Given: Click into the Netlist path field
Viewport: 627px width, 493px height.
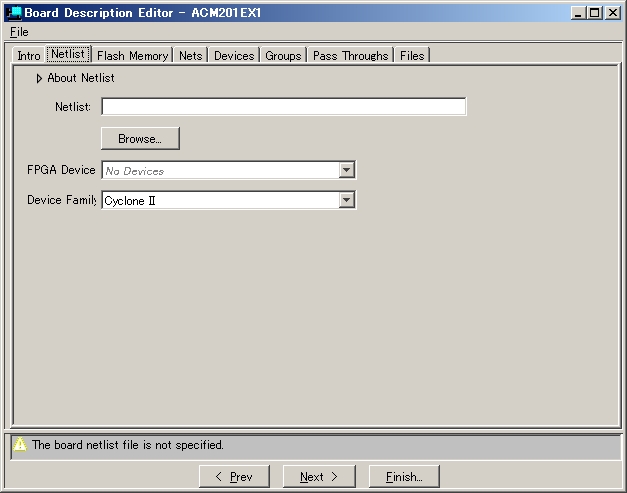Looking at the screenshot, I should point(283,107).
